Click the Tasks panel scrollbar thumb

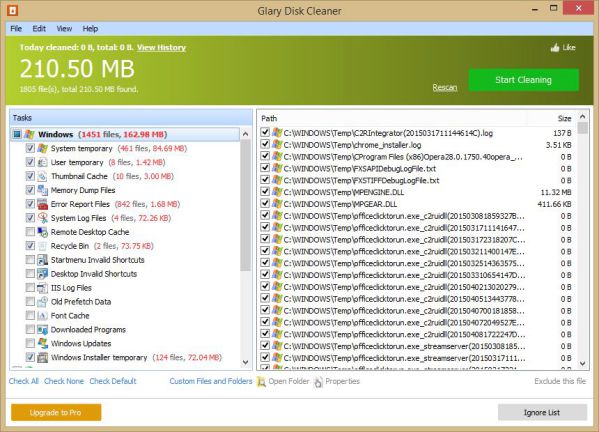[x=245, y=205]
